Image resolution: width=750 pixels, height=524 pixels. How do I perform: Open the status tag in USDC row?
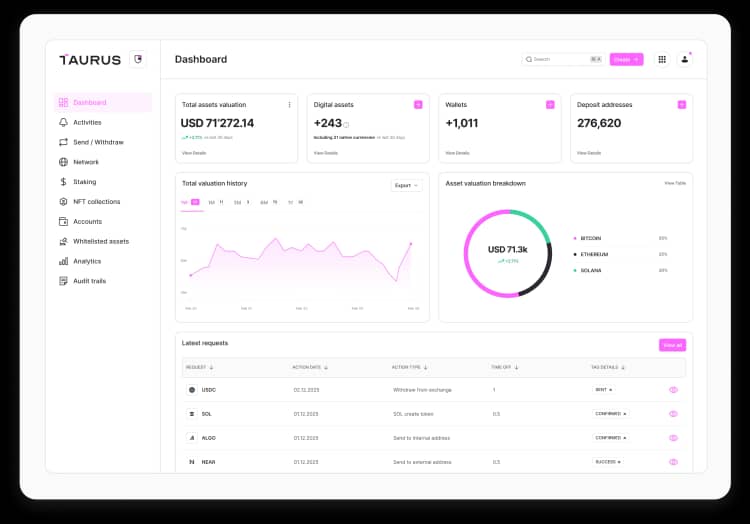(x=604, y=390)
